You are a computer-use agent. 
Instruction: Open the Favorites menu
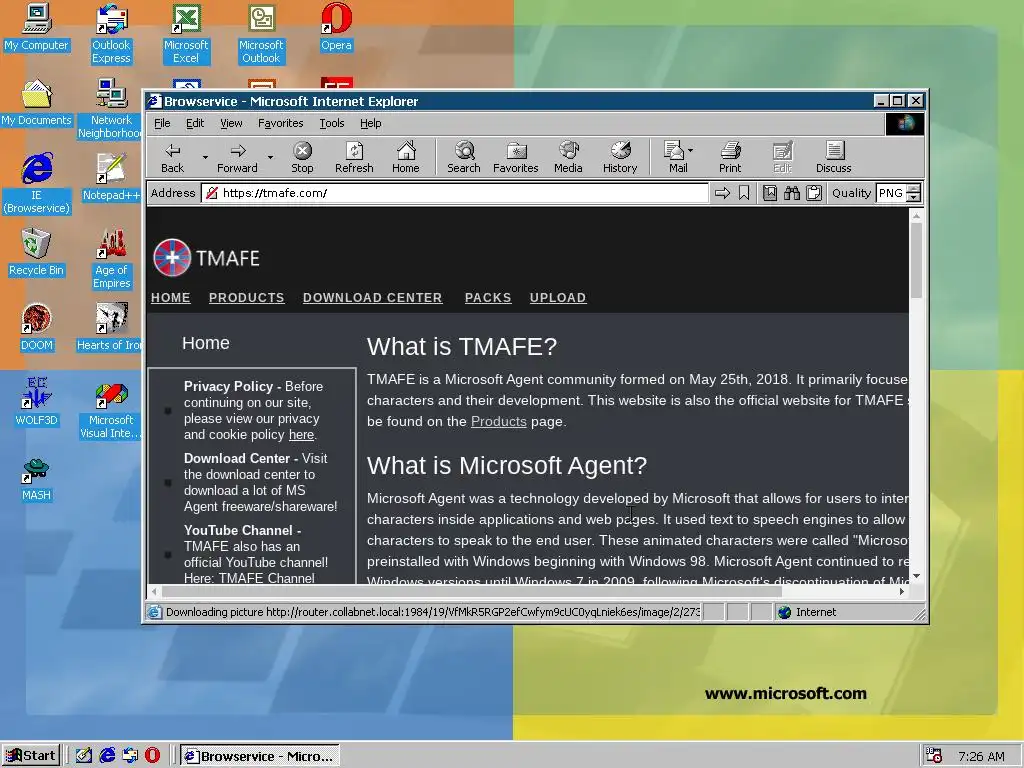click(281, 123)
